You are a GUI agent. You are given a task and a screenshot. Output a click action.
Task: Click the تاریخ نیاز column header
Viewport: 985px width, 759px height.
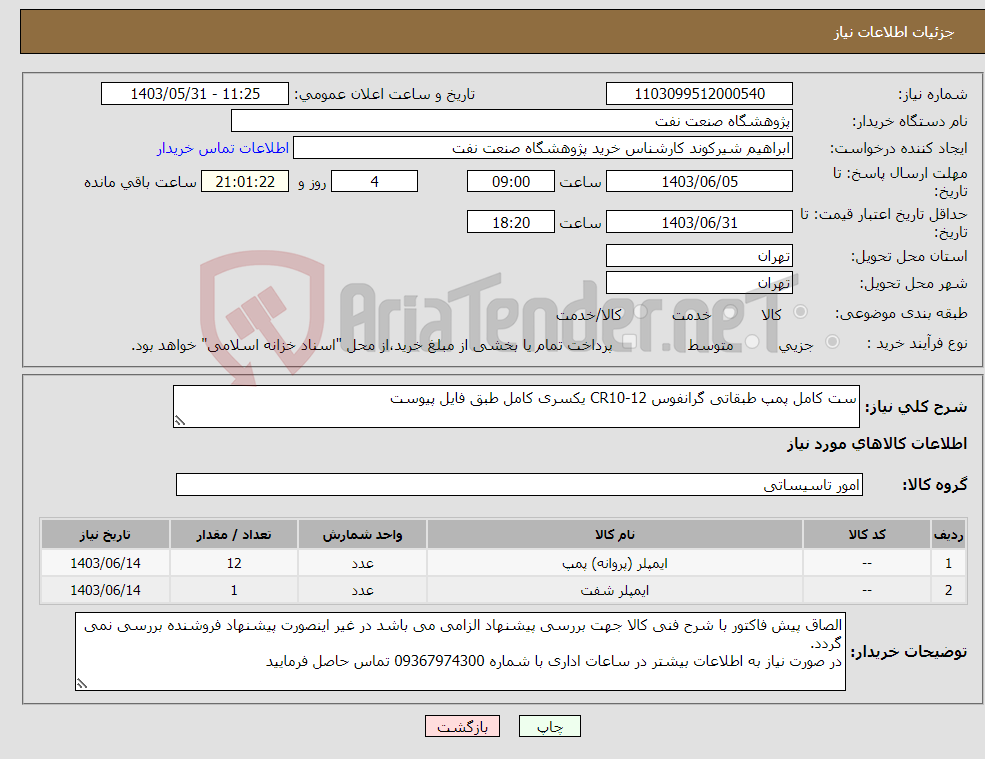click(x=105, y=535)
